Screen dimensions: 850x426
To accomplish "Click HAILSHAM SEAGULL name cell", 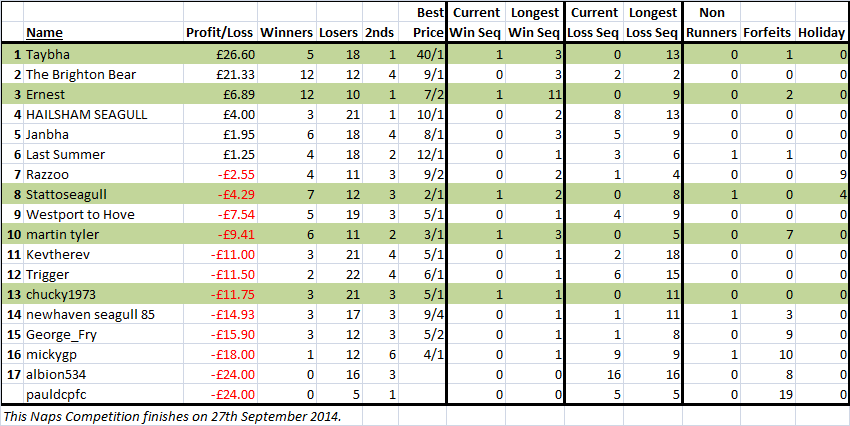I will point(104,114).
